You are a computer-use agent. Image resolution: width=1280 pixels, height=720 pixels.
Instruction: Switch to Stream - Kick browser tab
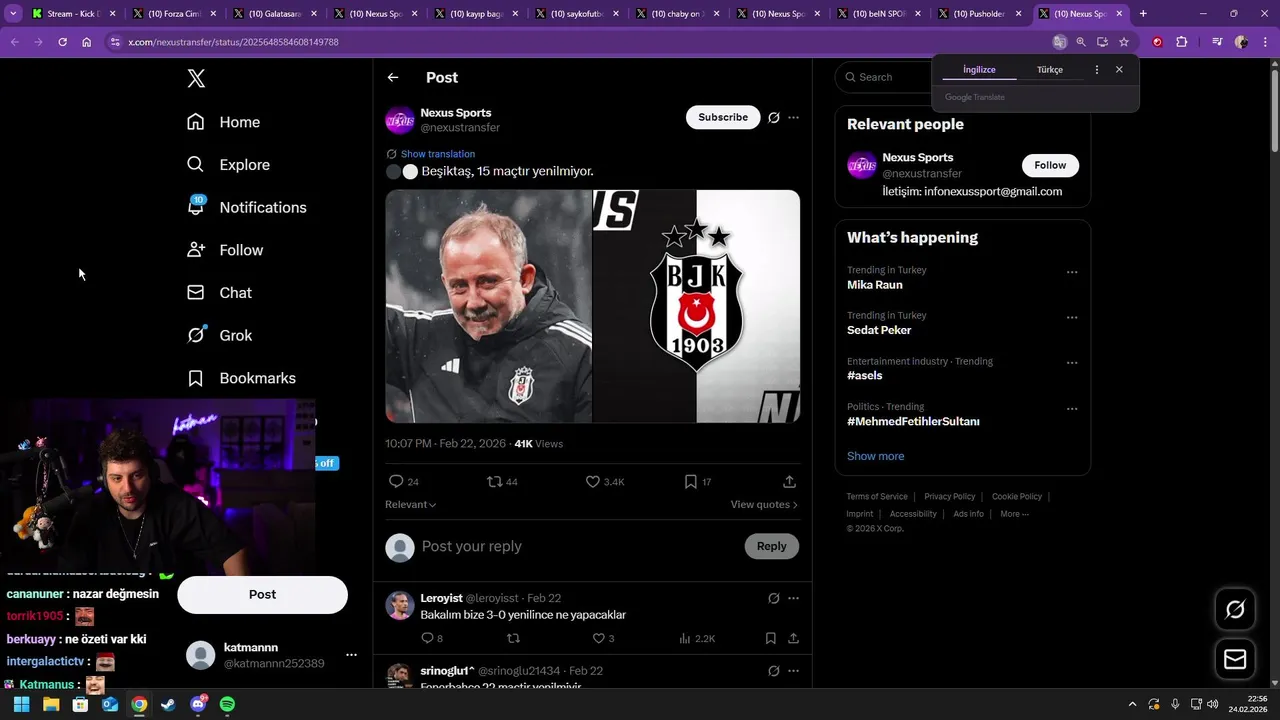tap(74, 14)
